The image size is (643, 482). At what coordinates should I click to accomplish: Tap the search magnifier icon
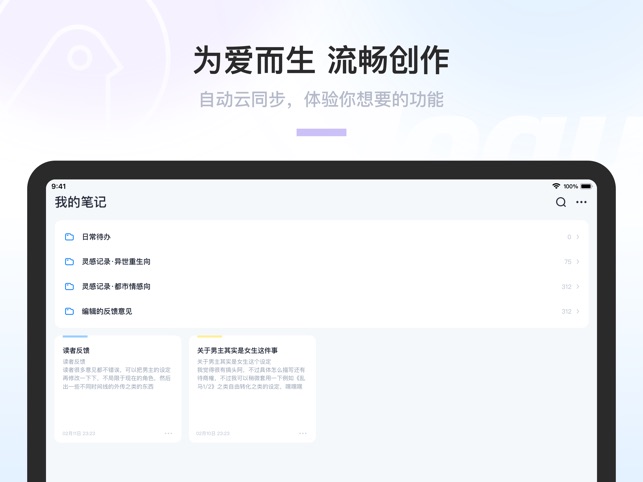[x=561, y=202]
